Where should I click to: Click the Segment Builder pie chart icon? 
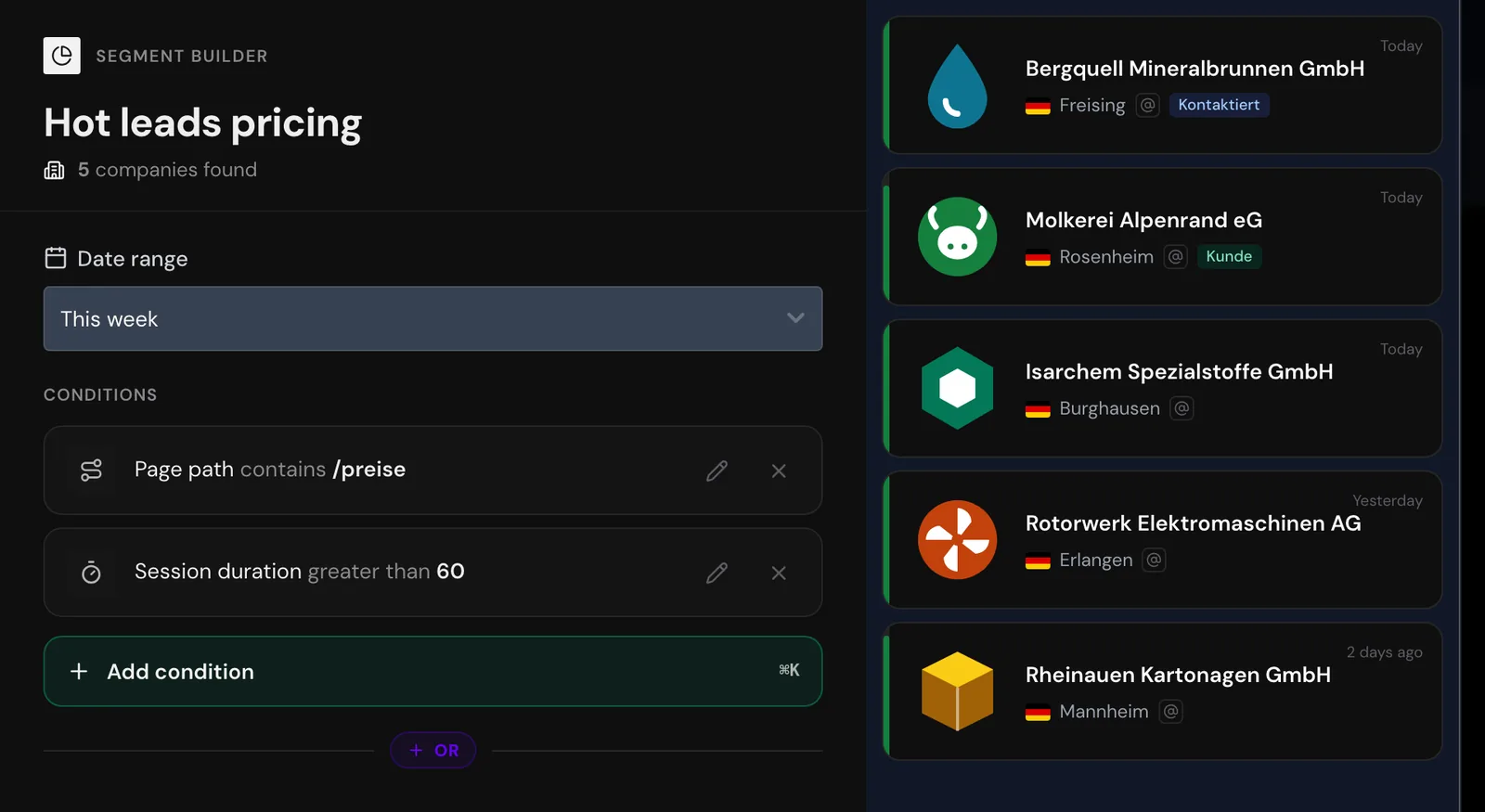click(x=62, y=56)
